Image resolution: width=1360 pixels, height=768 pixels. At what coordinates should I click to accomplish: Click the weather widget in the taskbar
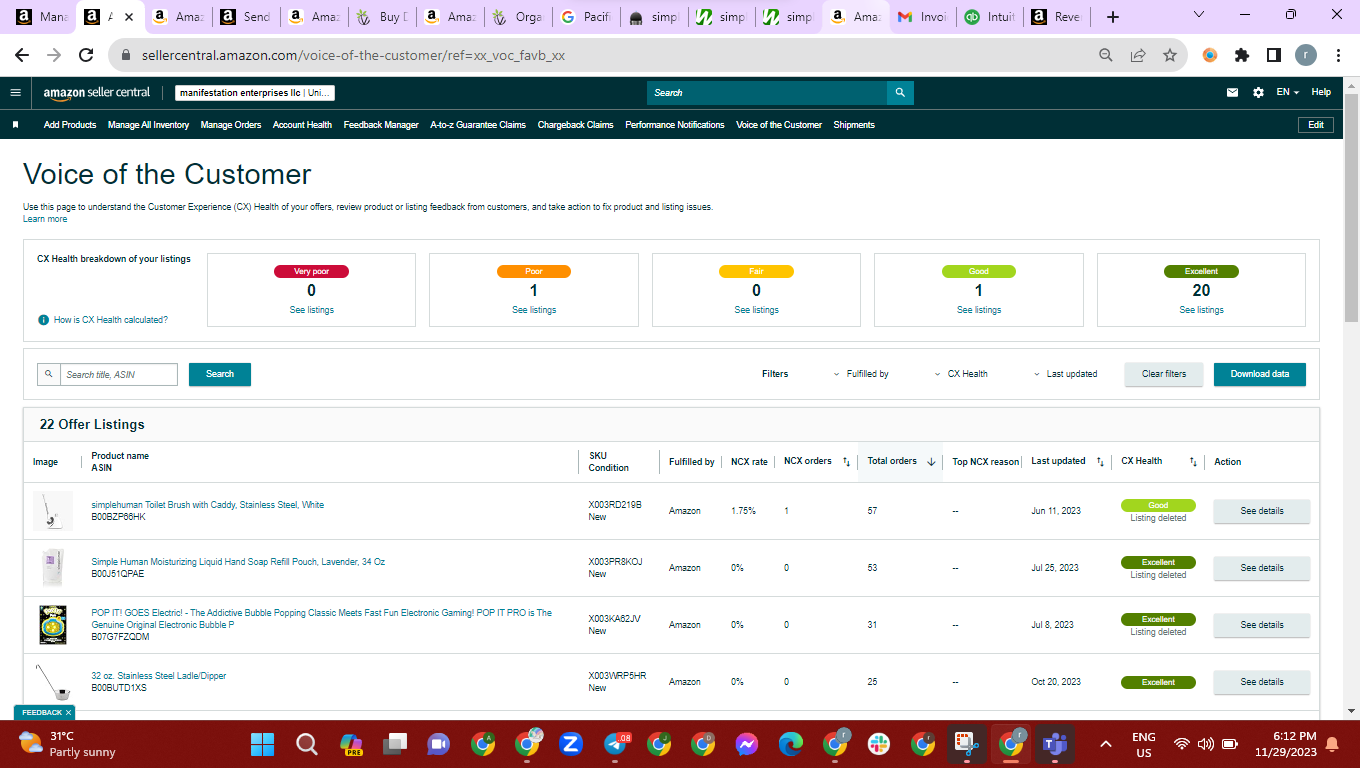click(x=66, y=744)
